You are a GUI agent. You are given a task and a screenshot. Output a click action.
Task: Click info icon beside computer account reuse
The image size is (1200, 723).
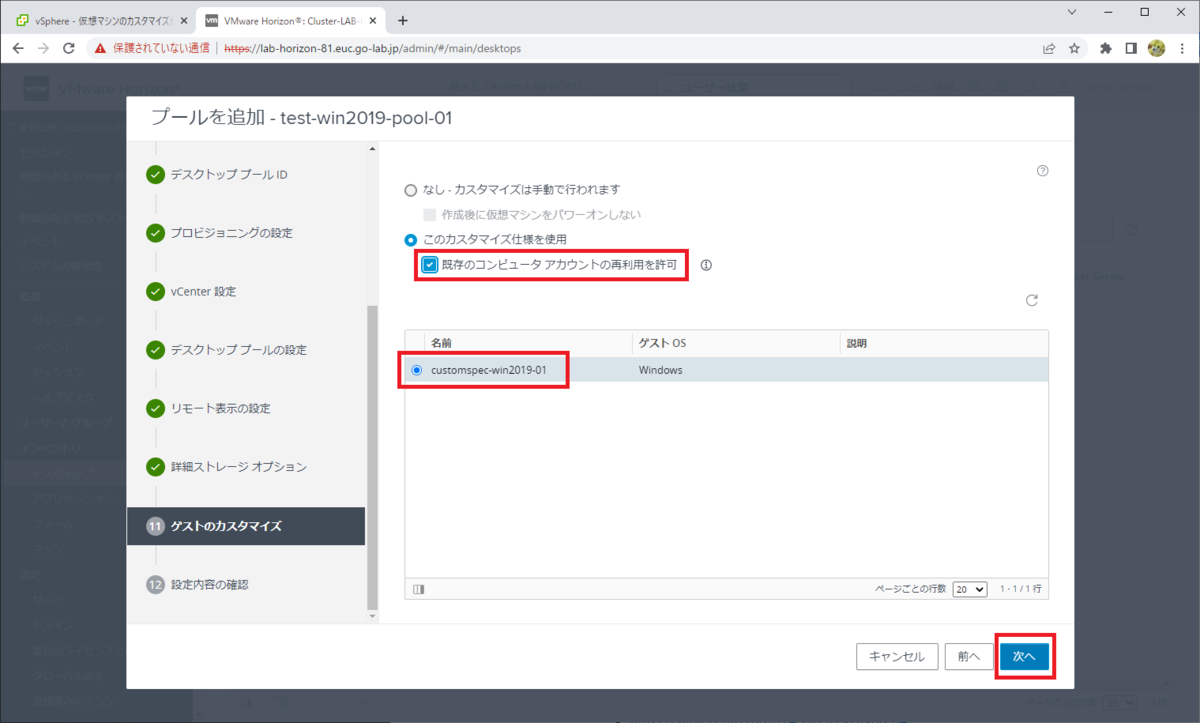click(706, 265)
